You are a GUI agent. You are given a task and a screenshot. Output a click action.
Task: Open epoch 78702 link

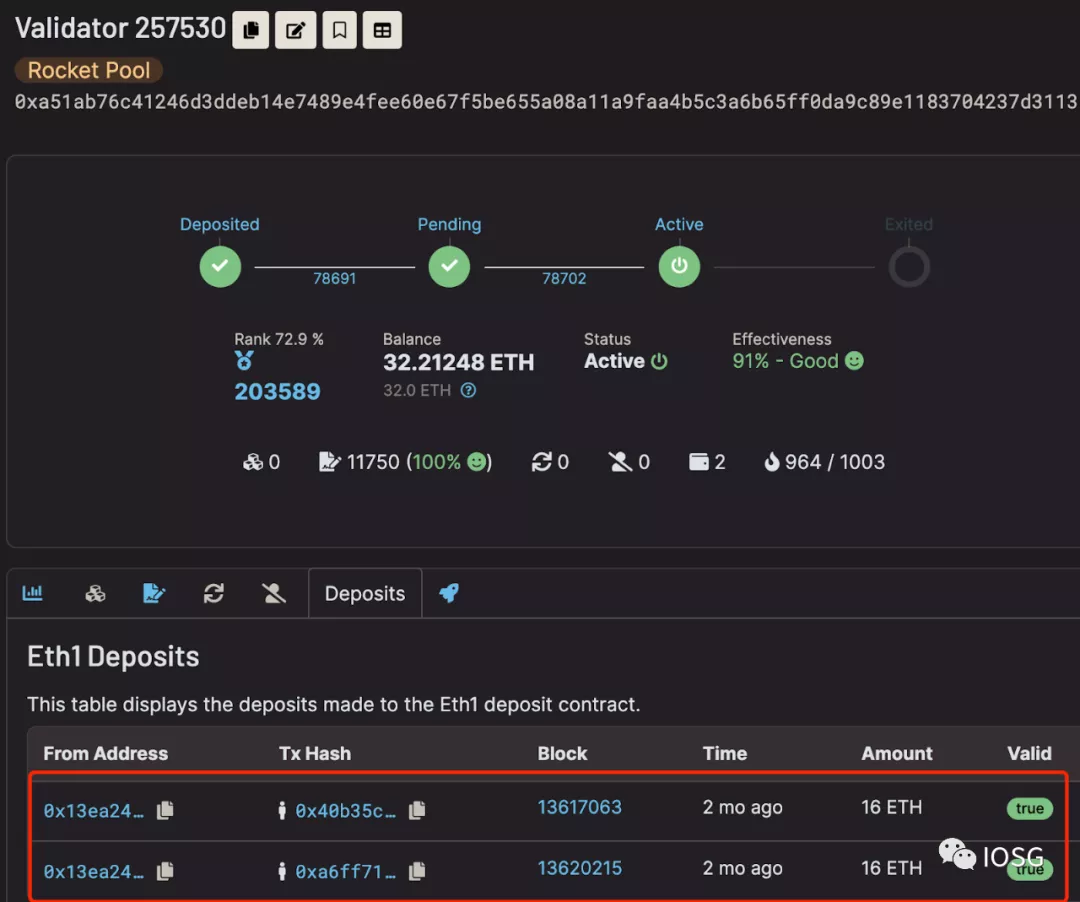(564, 278)
